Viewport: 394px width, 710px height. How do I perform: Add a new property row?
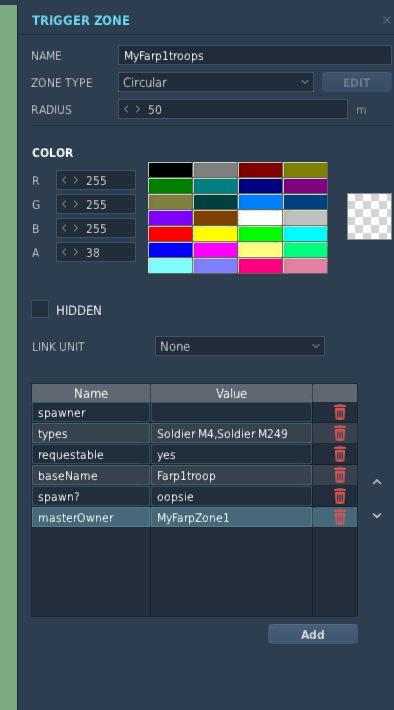point(312,634)
